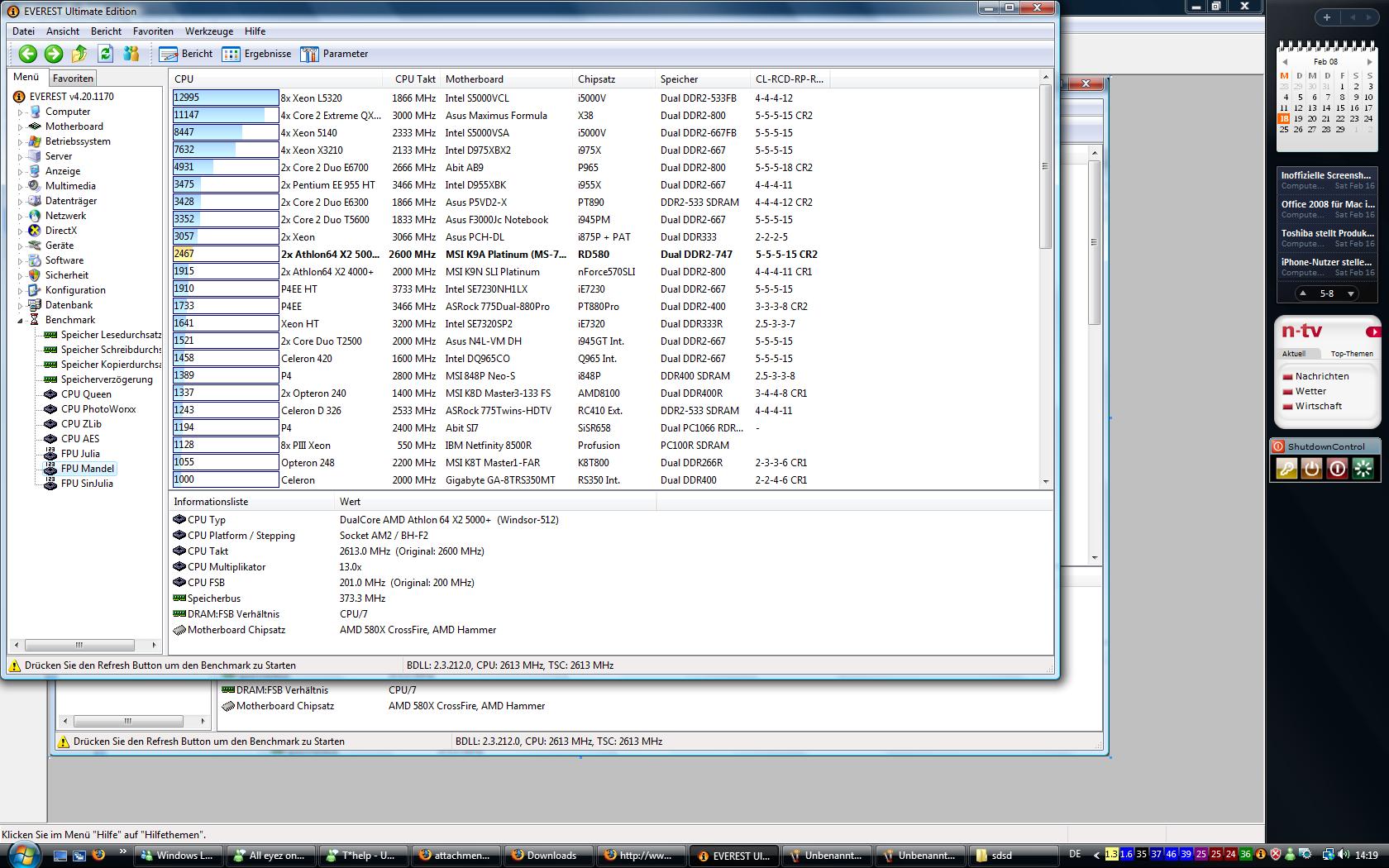Click the green star icon in ShutdownControl

(x=1363, y=469)
